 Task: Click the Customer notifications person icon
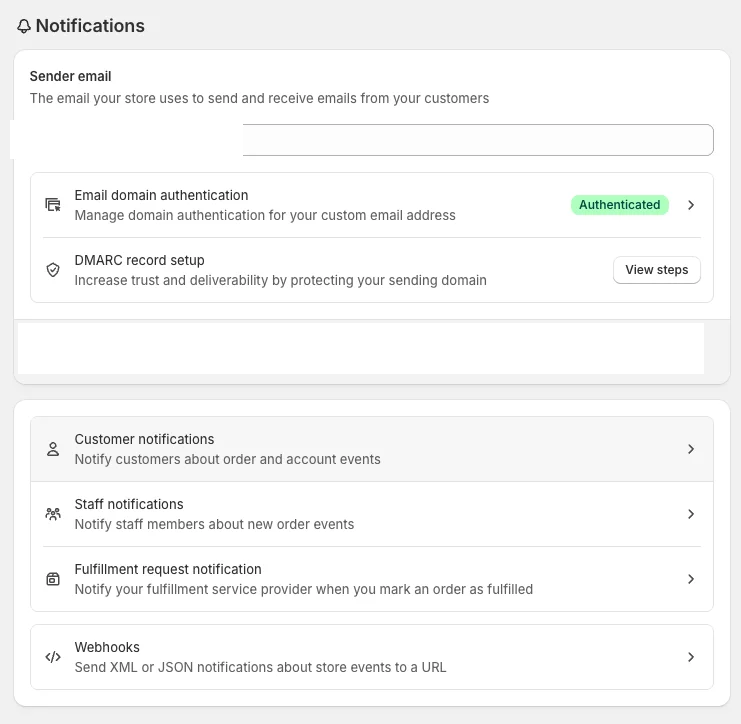53,449
